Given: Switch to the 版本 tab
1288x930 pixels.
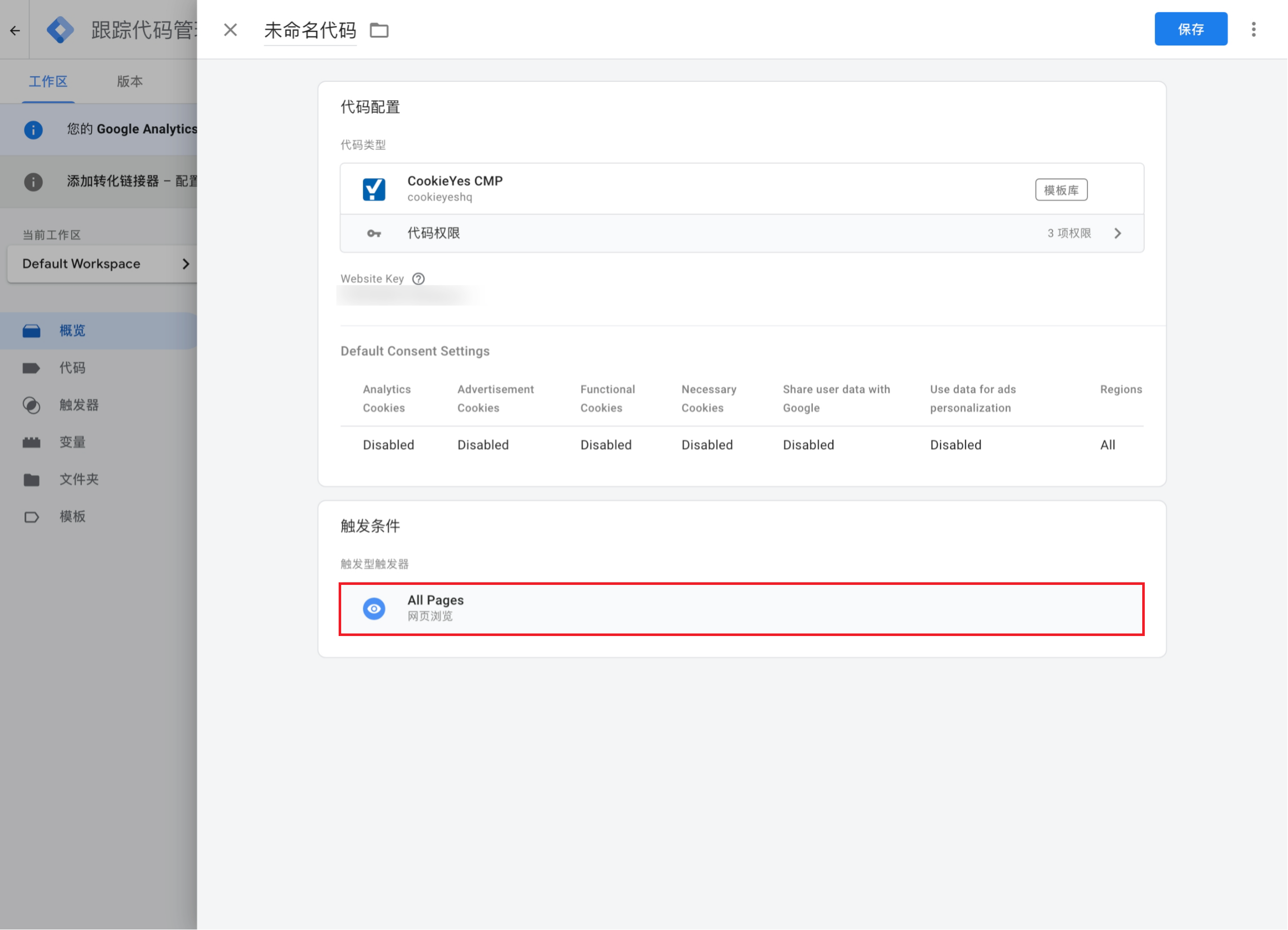Looking at the screenshot, I should 129,82.
